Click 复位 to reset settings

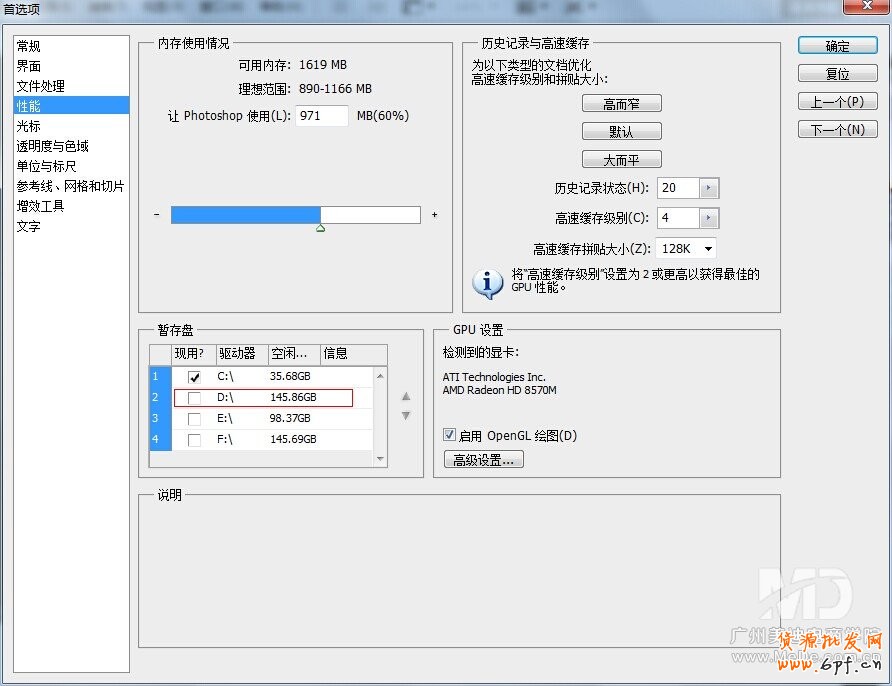pos(837,72)
